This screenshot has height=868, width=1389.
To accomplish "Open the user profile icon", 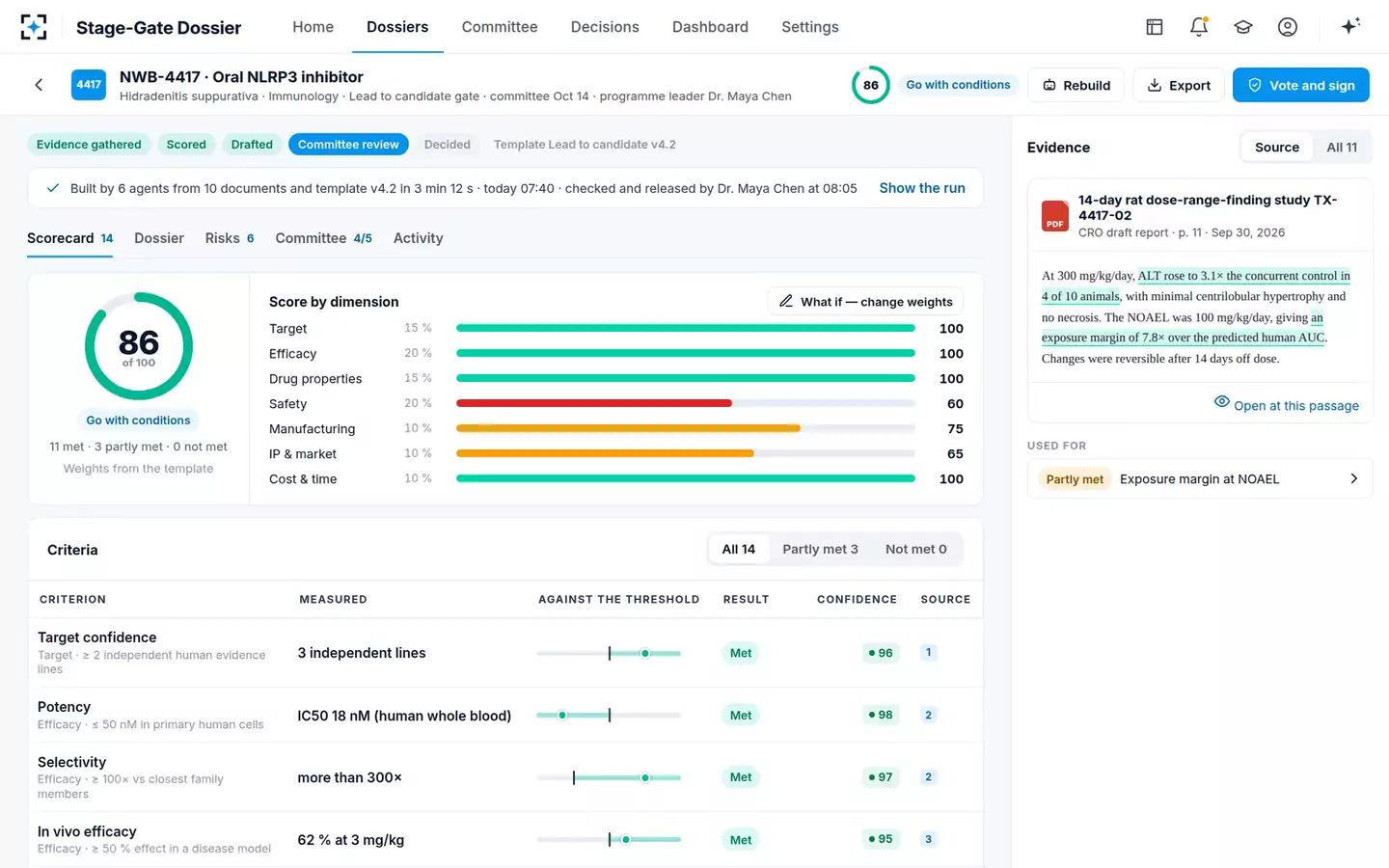I will pos(1288,27).
